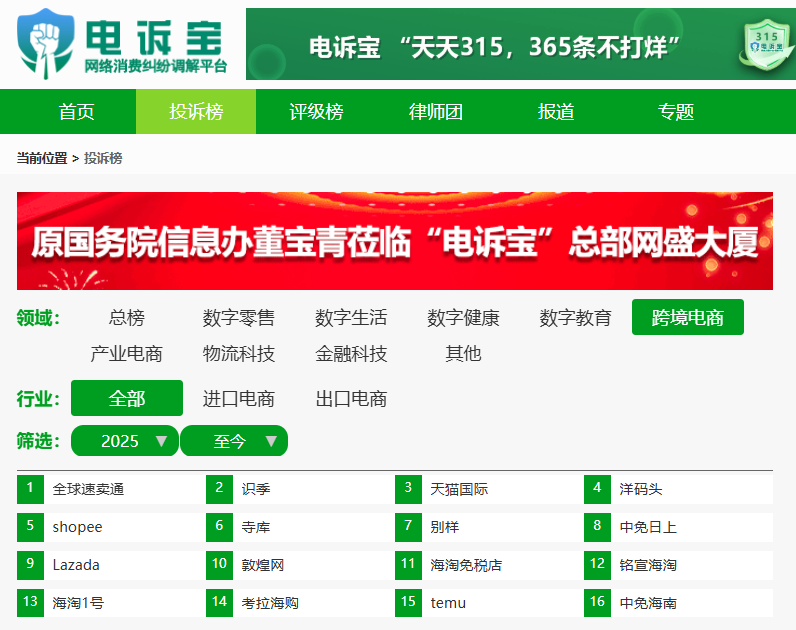
Task: Open the 专题 navigation tab
Action: point(675,112)
